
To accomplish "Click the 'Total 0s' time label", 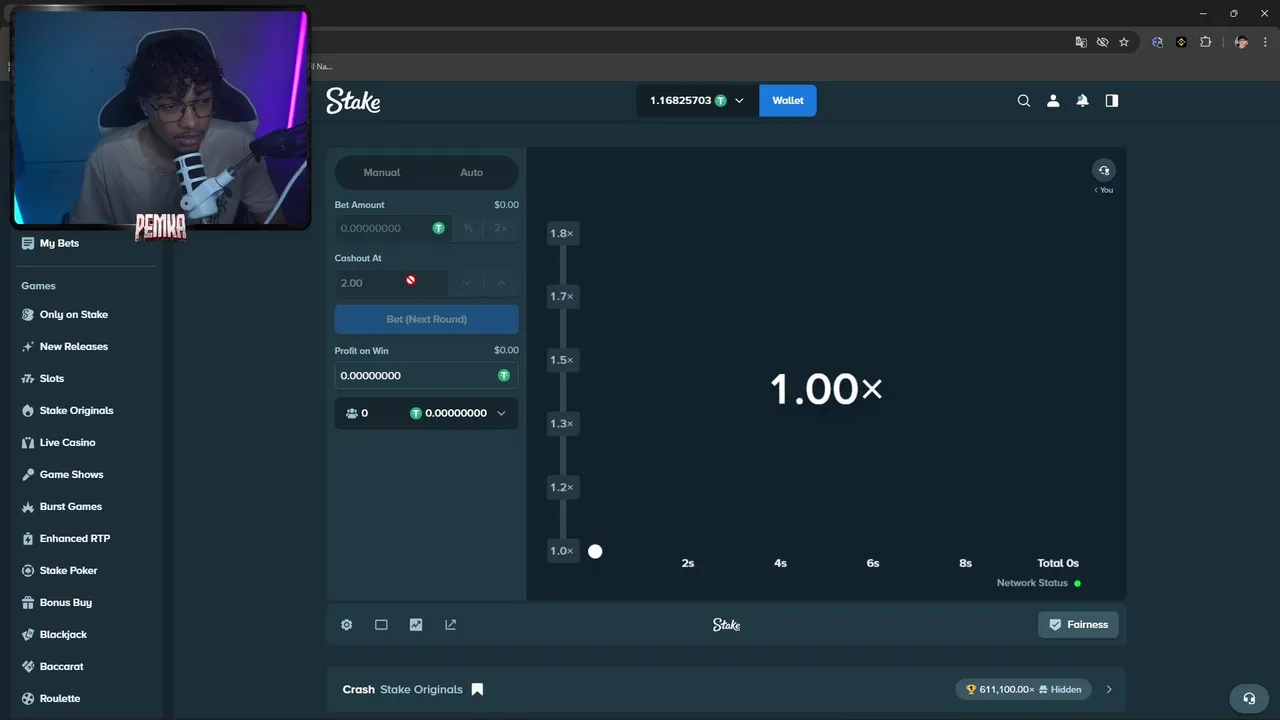I will click(x=1058, y=563).
